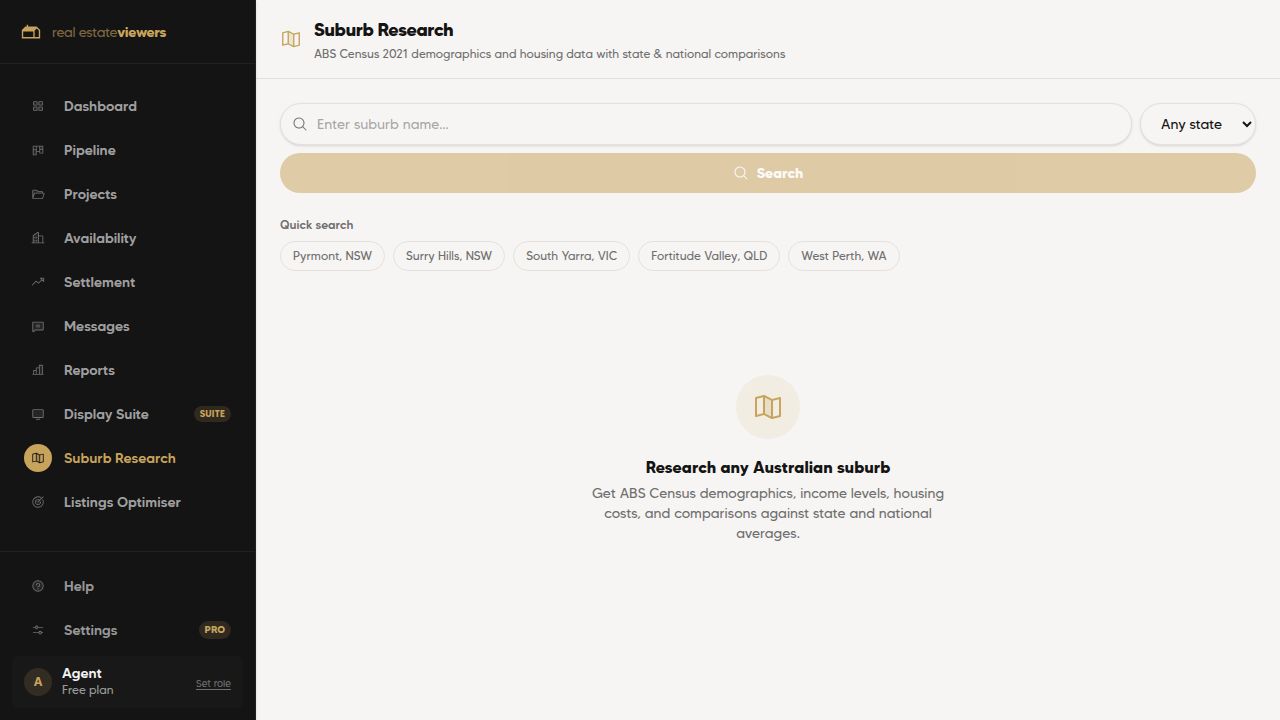Click the ABS Census 2021 subtitle text
This screenshot has height=720, width=1280.
(x=550, y=54)
